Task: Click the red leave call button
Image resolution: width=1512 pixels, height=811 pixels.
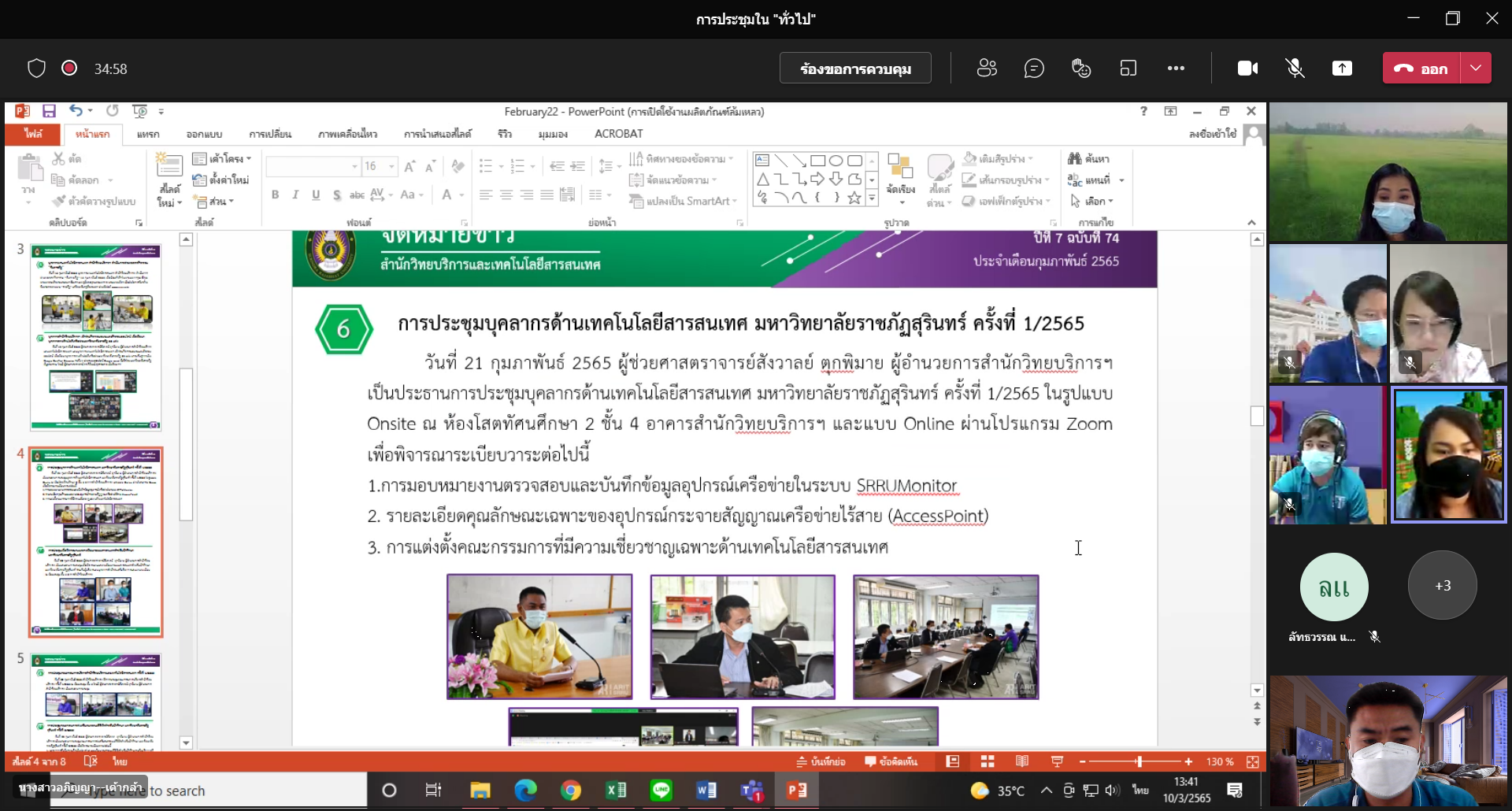Action: [1421, 69]
